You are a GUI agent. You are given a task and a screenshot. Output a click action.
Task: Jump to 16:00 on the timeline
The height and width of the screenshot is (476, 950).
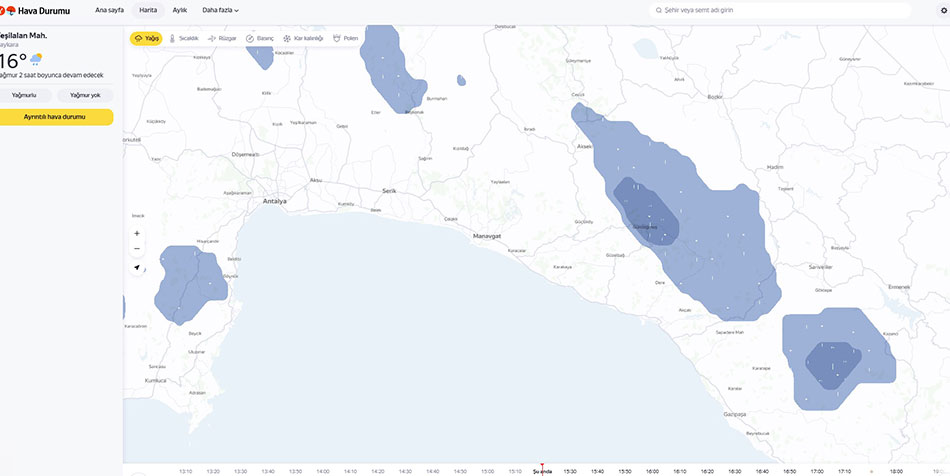tap(652, 471)
